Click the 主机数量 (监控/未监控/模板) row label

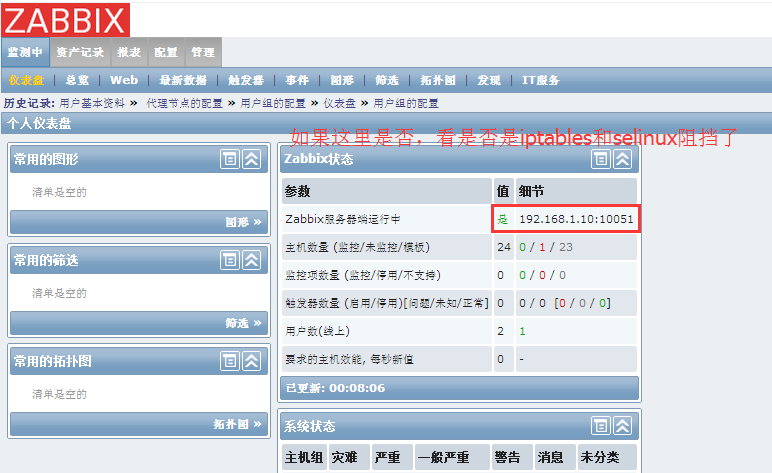(x=357, y=247)
